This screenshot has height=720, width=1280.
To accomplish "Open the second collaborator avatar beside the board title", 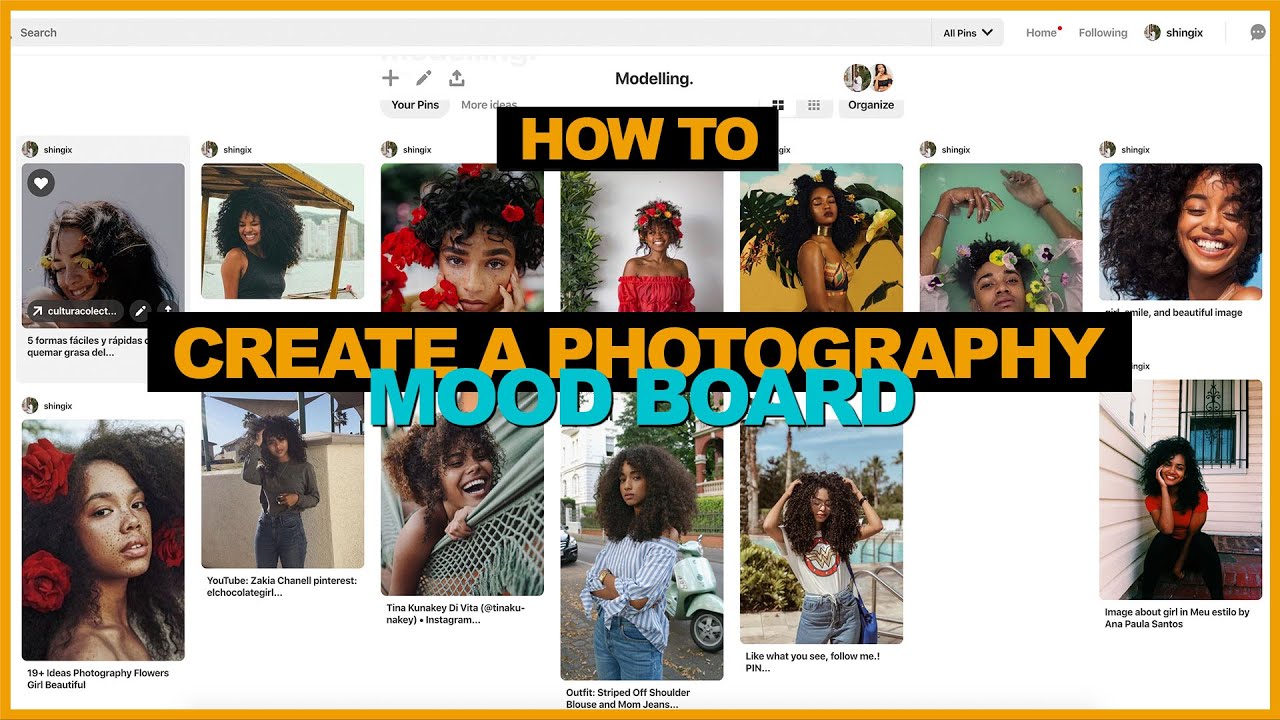I will (x=881, y=78).
